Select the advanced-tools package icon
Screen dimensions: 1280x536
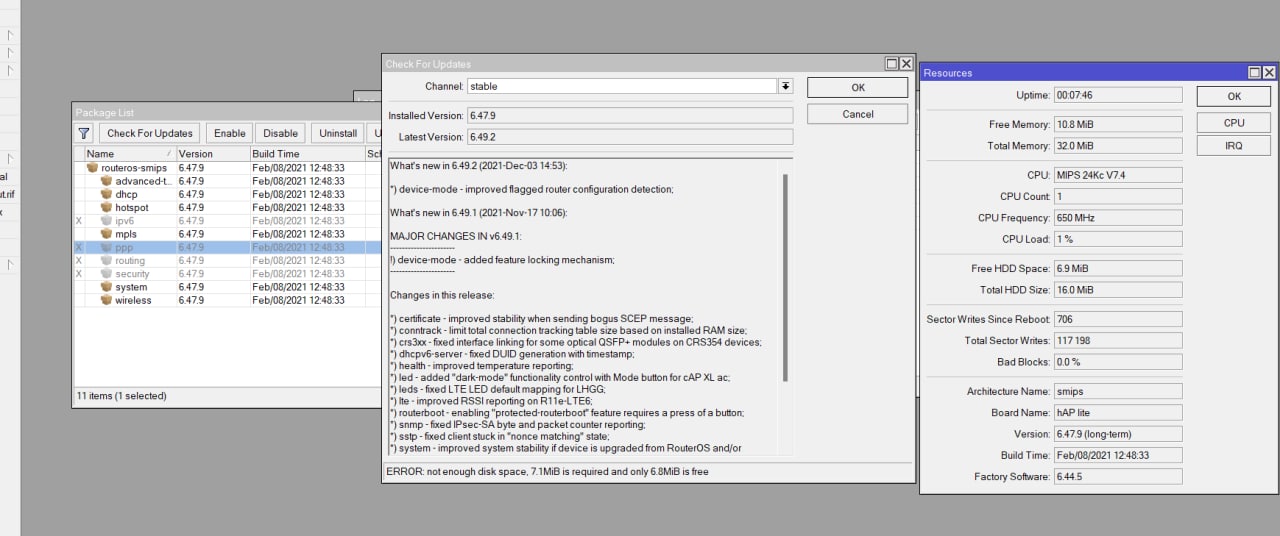click(x=106, y=181)
